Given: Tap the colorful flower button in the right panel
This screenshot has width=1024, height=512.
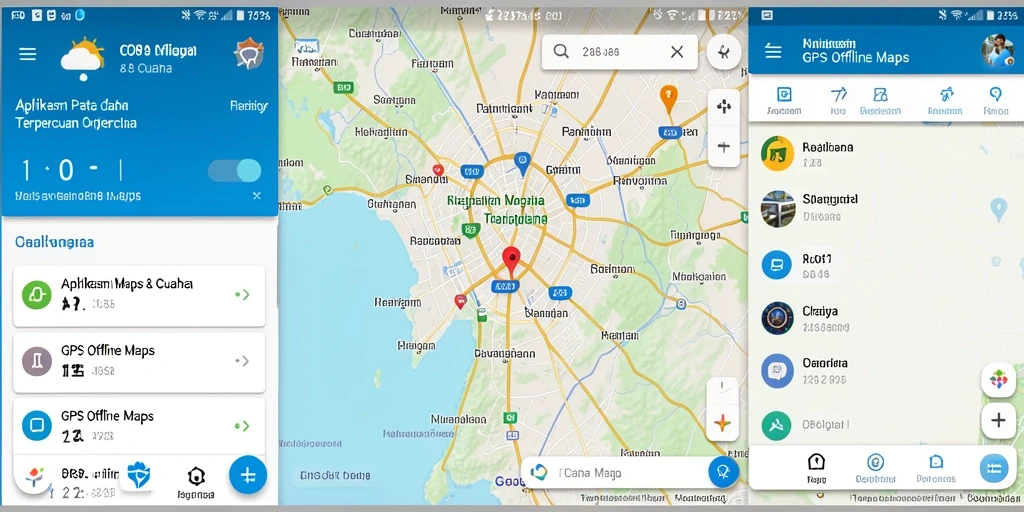Looking at the screenshot, I should coord(998,379).
